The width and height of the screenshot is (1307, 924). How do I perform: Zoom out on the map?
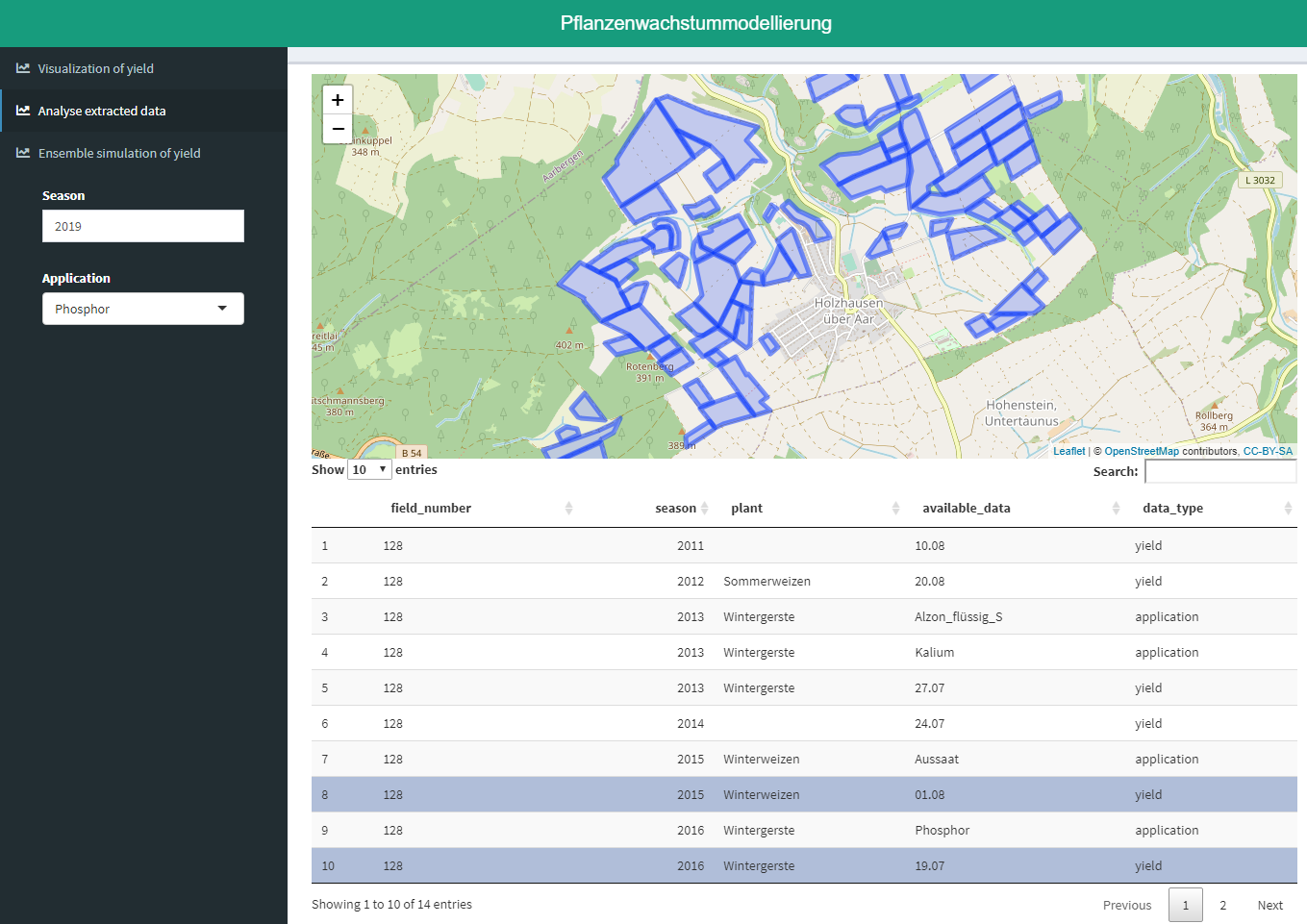coord(338,129)
